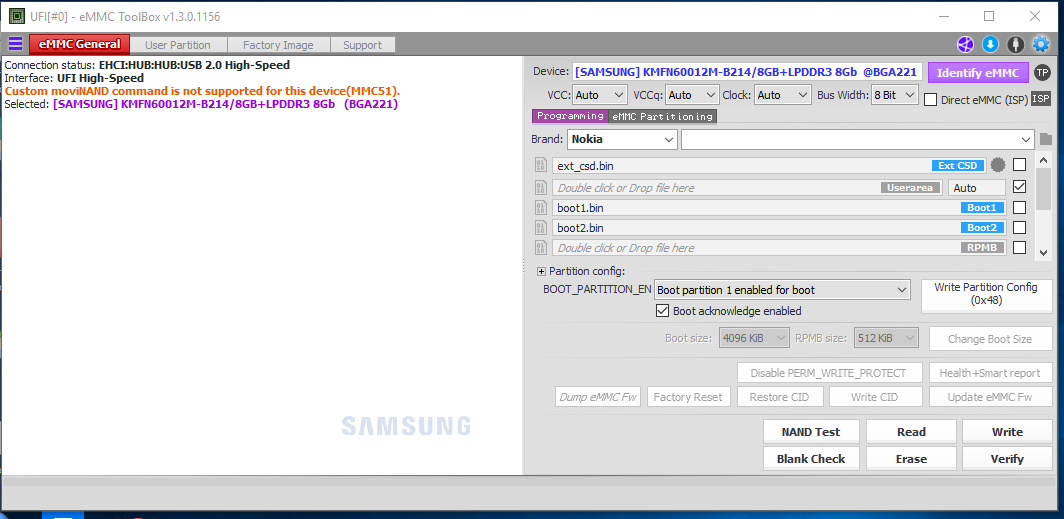
Task: Enable the Direct eMMC (ISP) checkbox
Action: (x=930, y=100)
